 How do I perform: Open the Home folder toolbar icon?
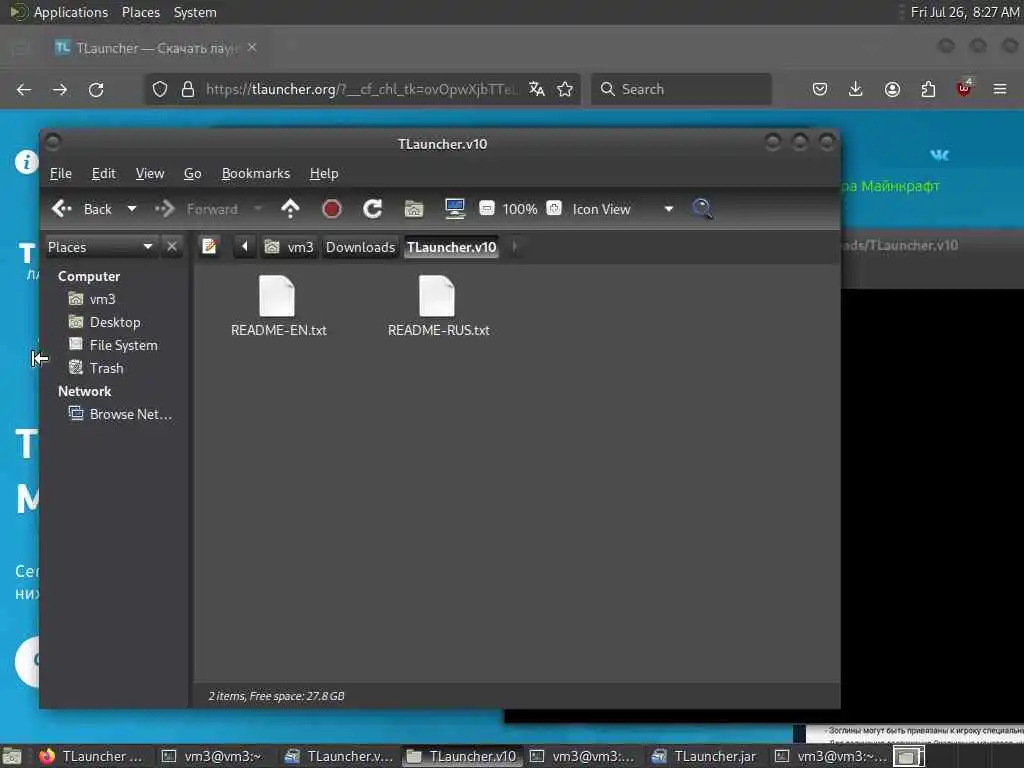click(x=413, y=209)
